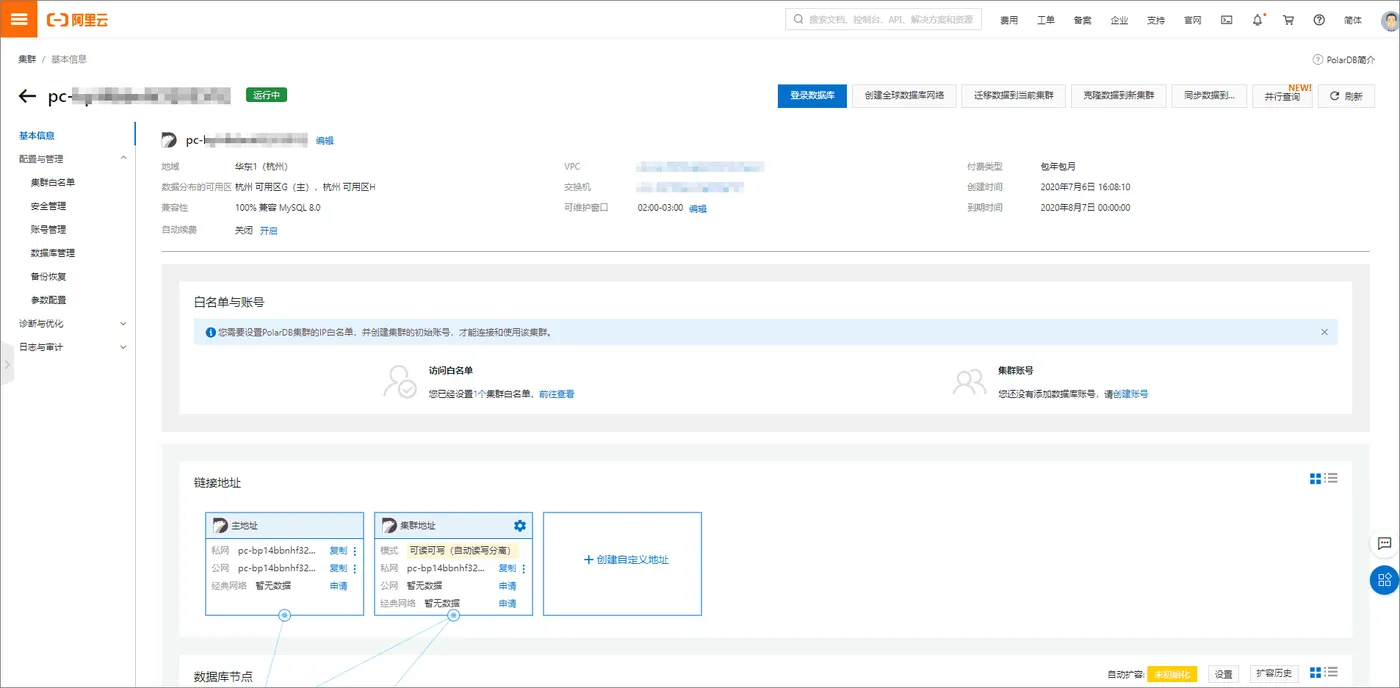The height and width of the screenshot is (688, 1400).
Task: Click the top-bar help question mark icon
Action: tap(1319, 20)
